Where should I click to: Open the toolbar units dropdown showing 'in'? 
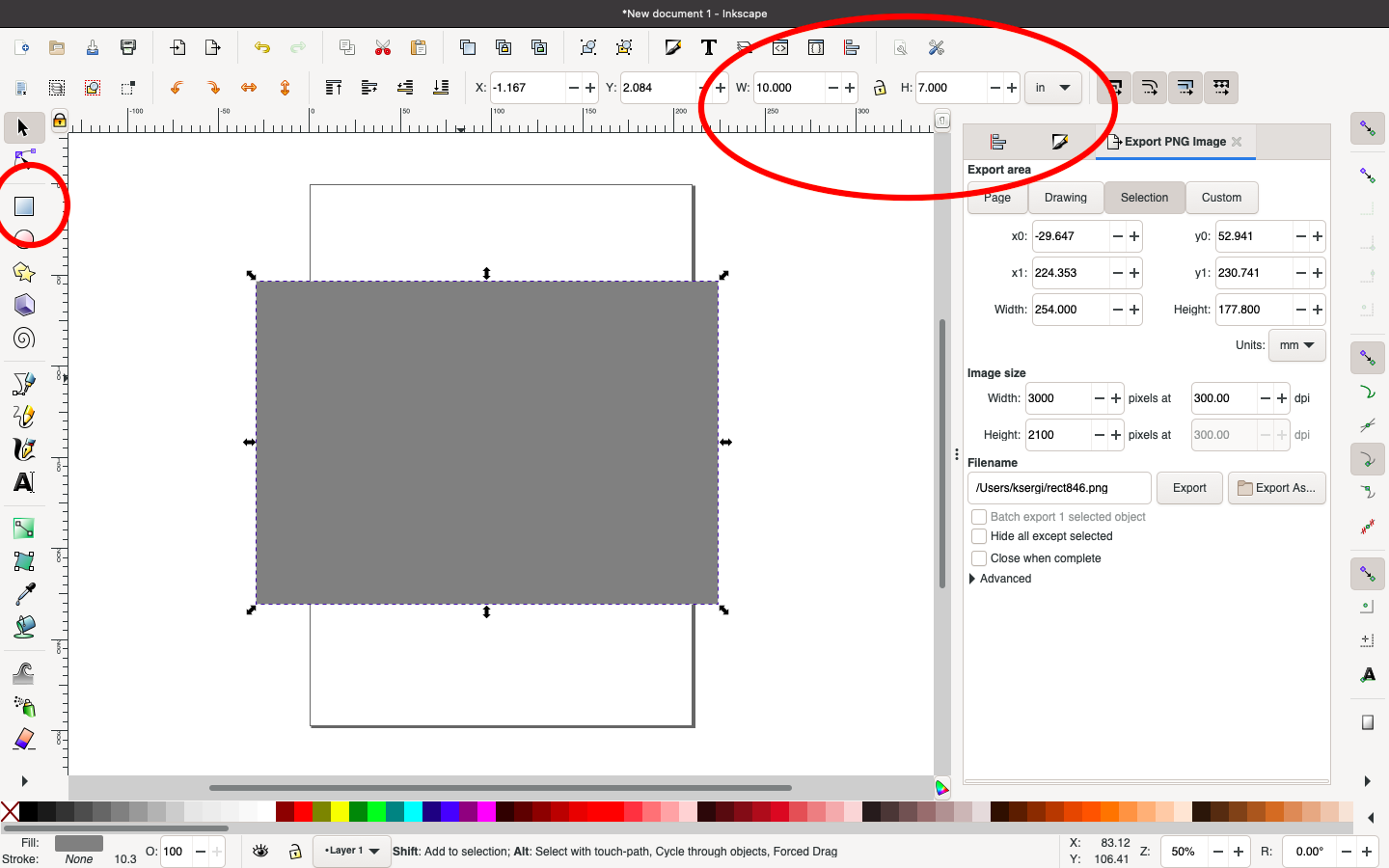1053,88
